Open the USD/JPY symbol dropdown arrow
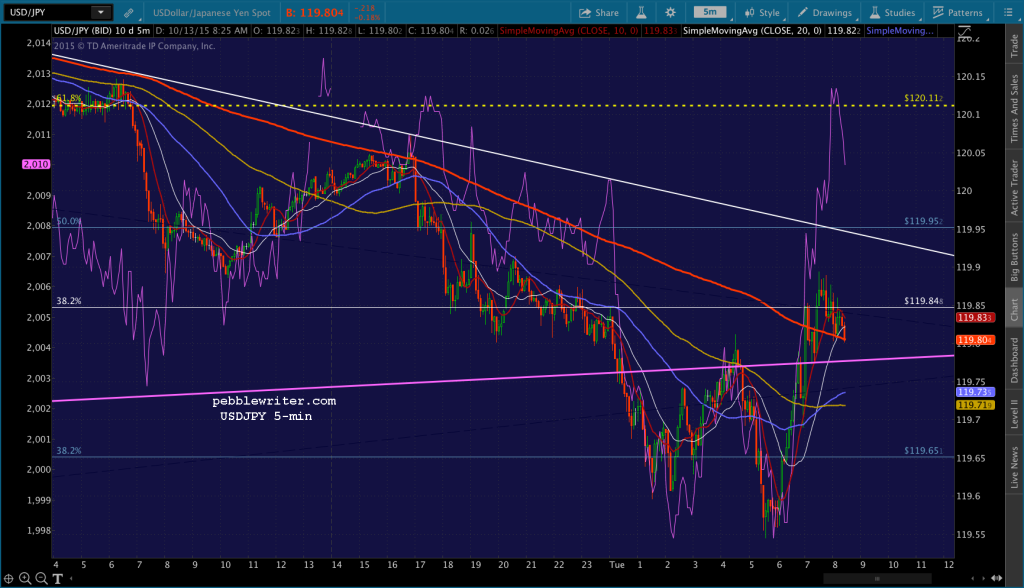 pyautogui.click(x=101, y=12)
